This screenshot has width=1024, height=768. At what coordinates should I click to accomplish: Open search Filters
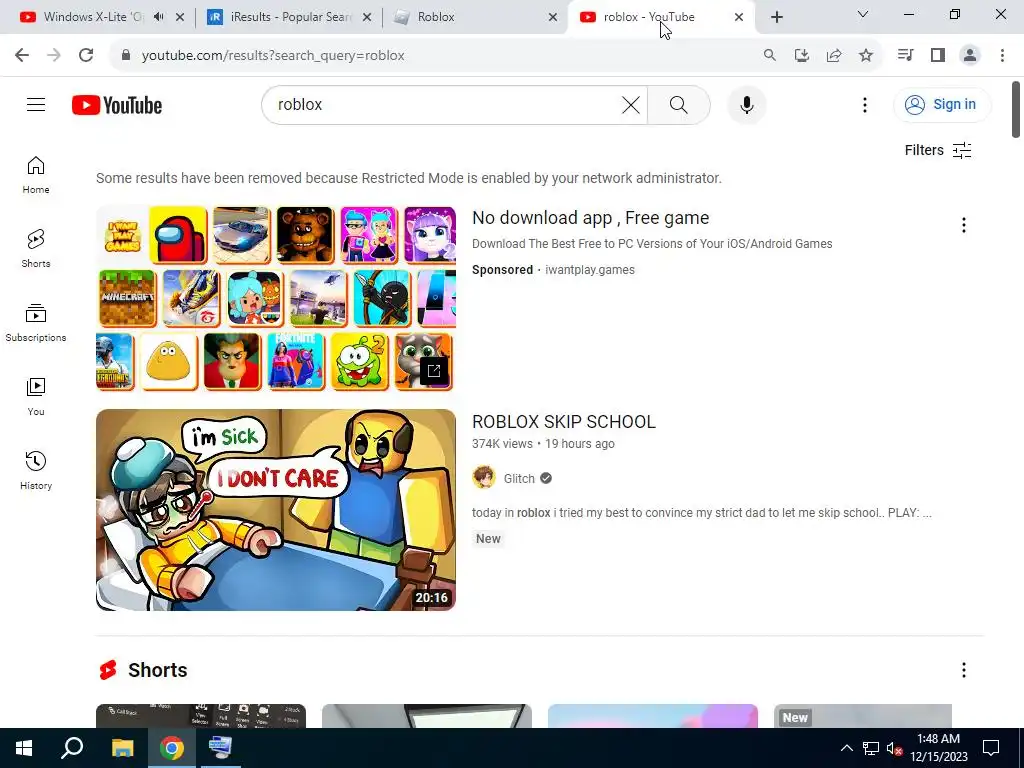click(938, 150)
